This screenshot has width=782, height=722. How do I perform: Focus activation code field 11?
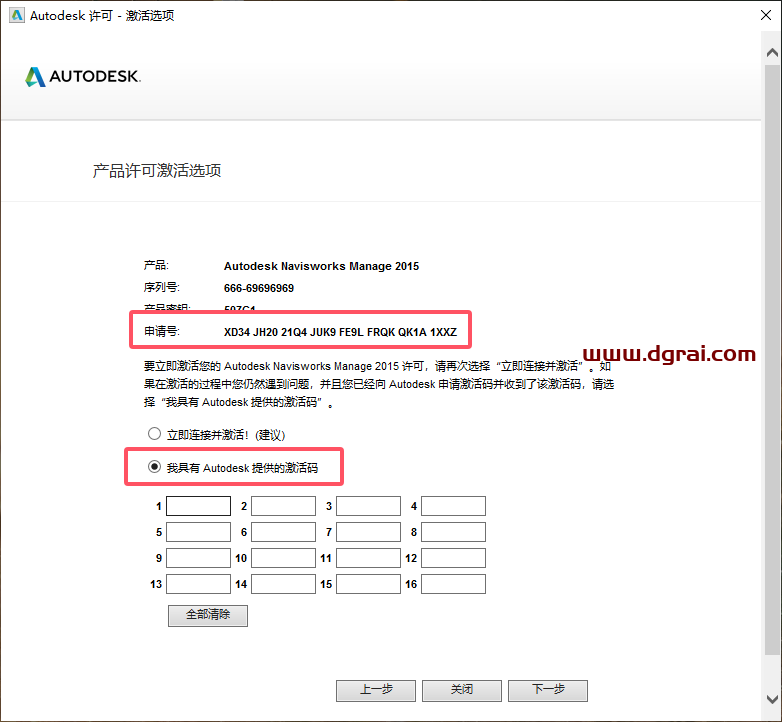[x=369, y=558]
